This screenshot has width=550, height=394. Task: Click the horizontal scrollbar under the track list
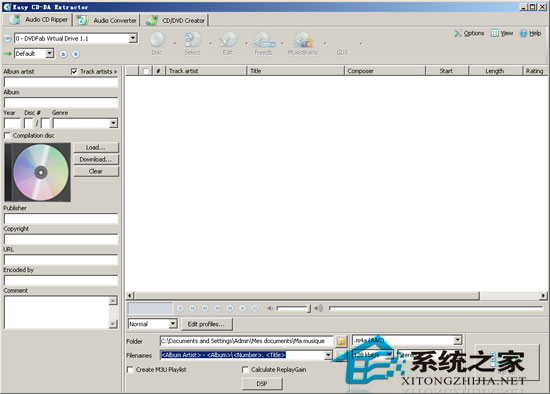point(307,296)
